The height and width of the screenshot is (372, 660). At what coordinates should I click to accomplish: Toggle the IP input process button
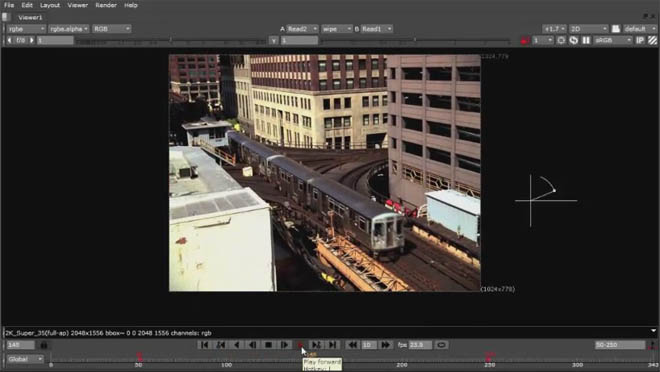point(640,40)
